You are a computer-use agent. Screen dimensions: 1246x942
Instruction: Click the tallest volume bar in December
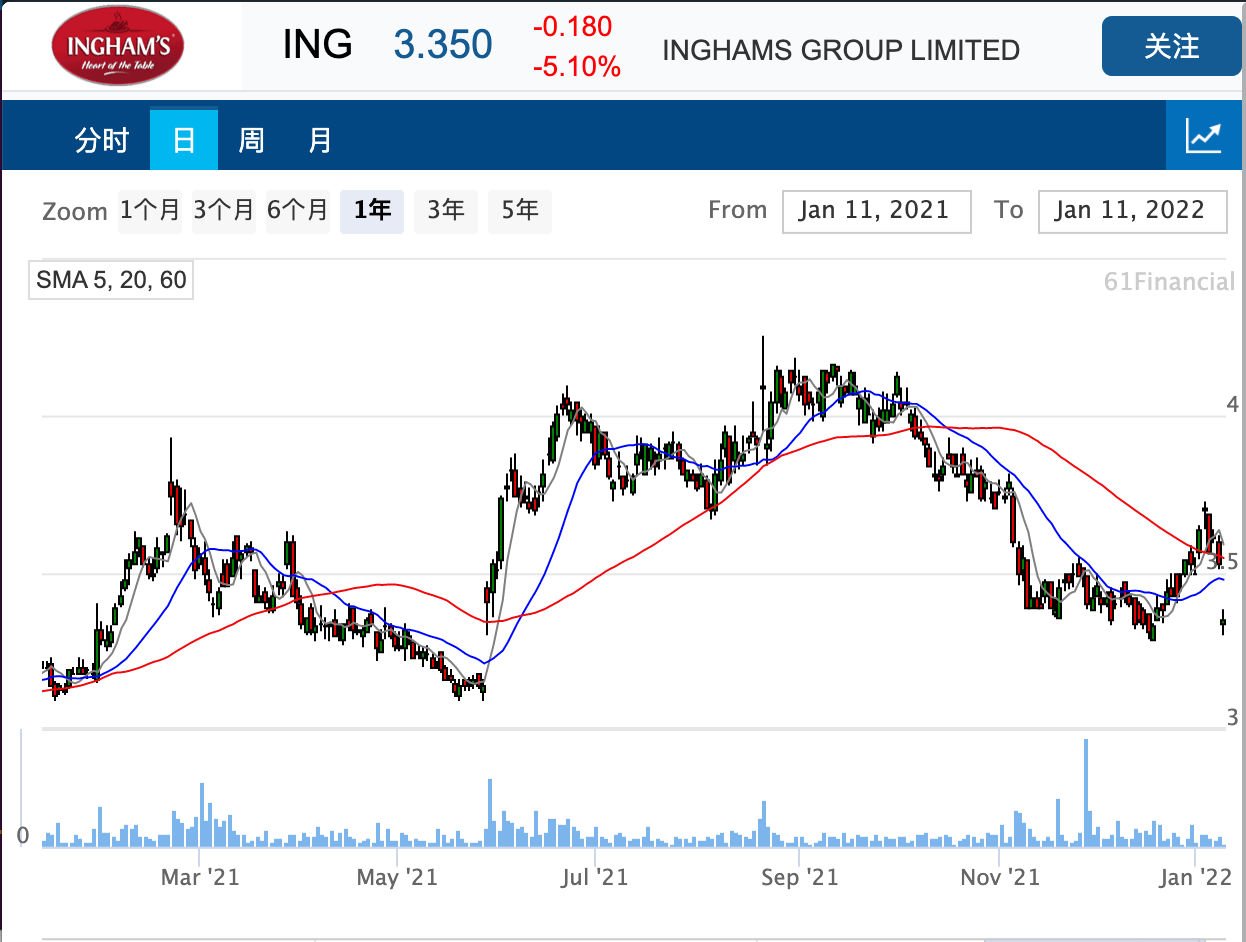pyautogui.click(x=1086, y=793)
